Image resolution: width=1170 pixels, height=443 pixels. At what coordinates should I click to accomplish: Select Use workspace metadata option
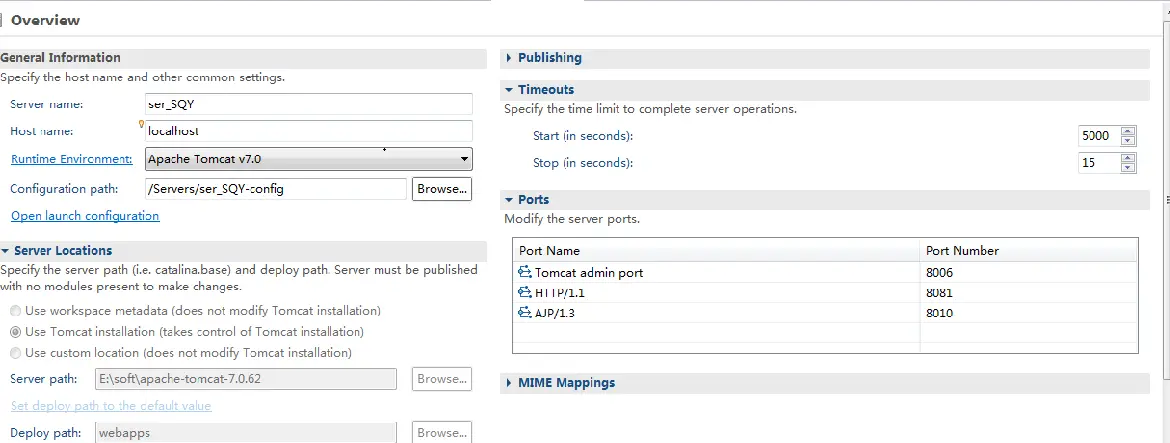pyautogui.click(x=16, y=310)
